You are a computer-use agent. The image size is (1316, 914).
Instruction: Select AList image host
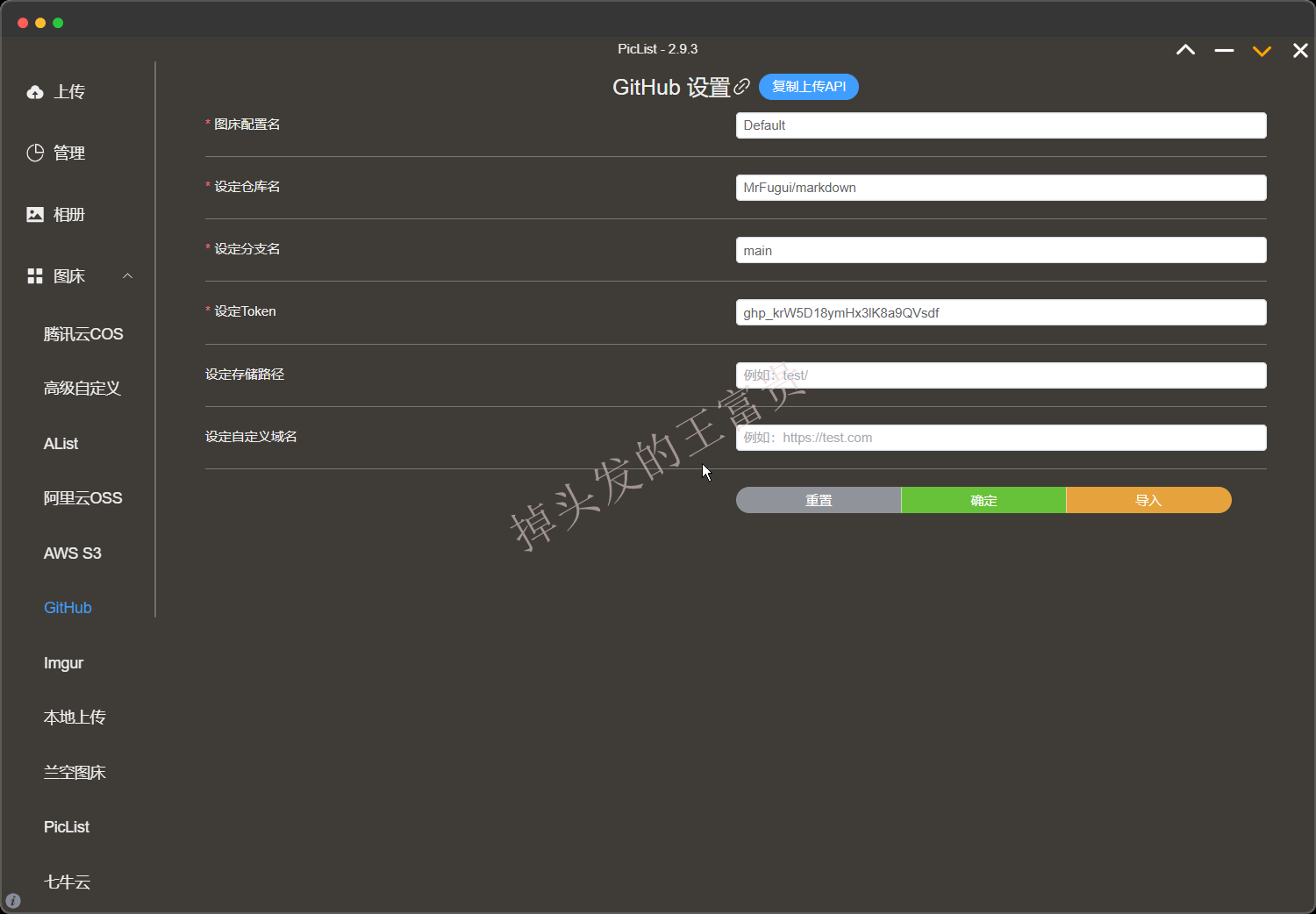pos(61,444)
